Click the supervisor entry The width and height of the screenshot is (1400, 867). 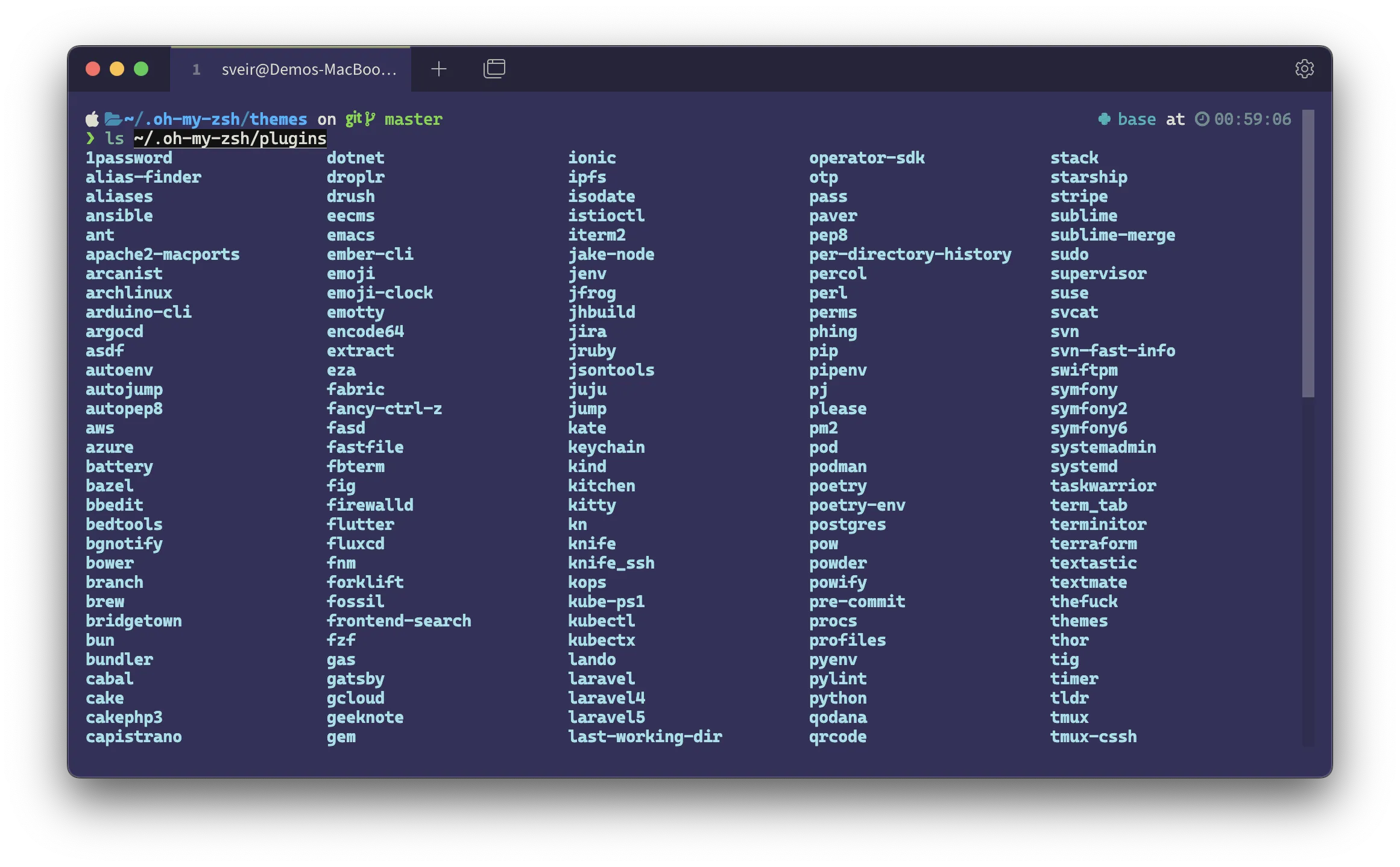click(1099, 273)
